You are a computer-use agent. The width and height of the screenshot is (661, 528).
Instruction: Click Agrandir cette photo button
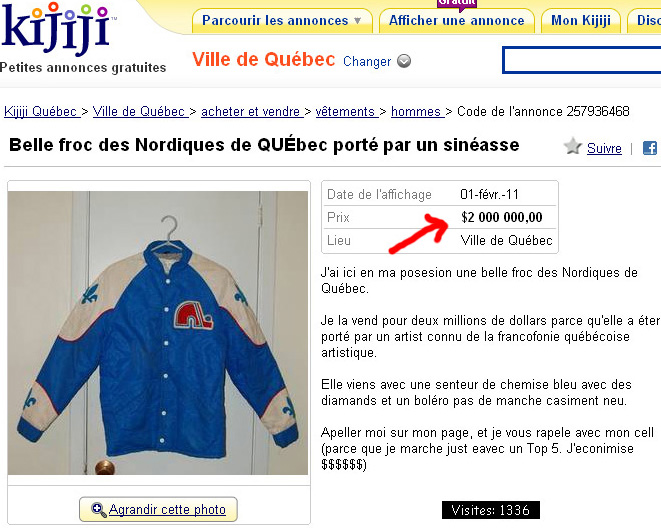(x=158, y=509)
